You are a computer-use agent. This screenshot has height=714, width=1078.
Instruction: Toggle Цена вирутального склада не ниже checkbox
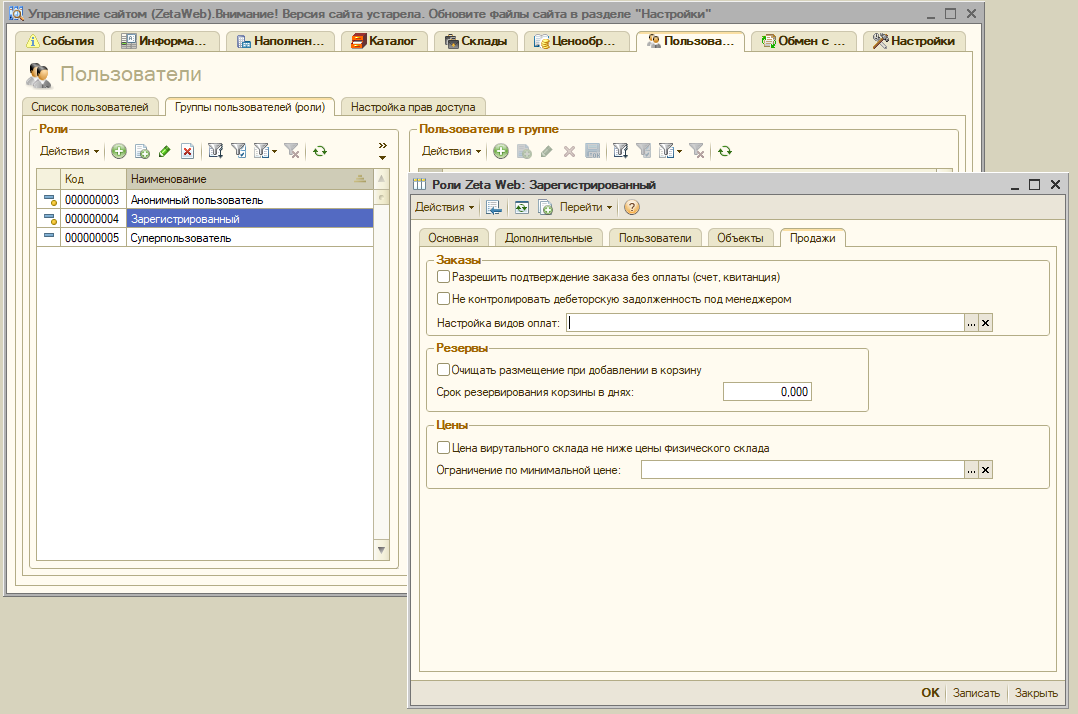coord(443,448)
